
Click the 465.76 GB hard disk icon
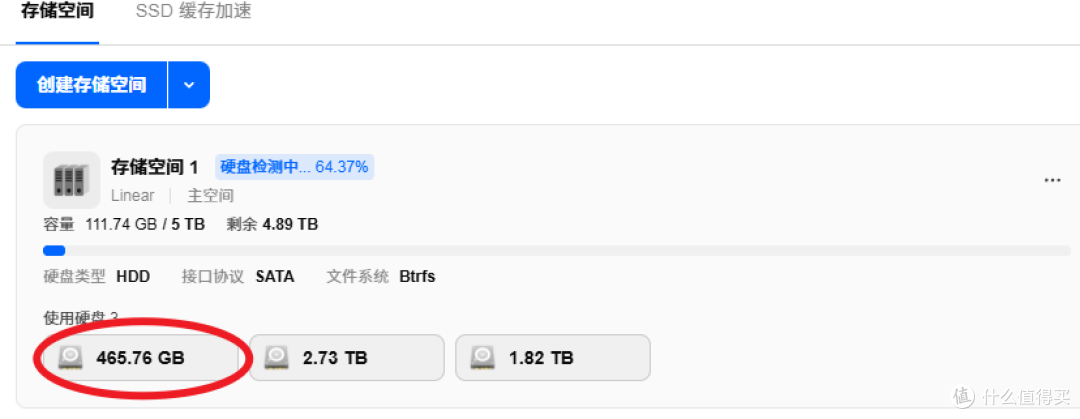[70, 358]
